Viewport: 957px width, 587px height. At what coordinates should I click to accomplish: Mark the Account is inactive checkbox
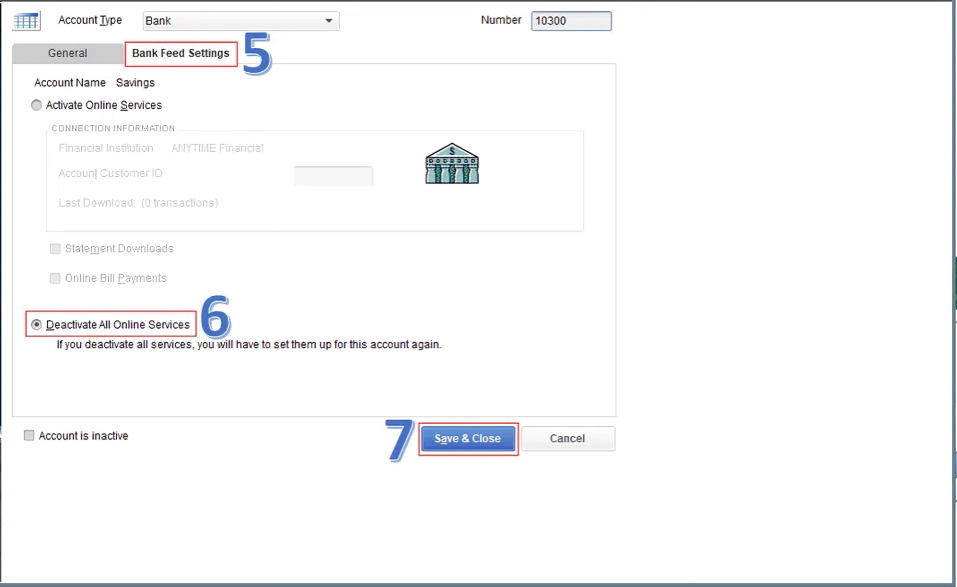pos(29,436)
